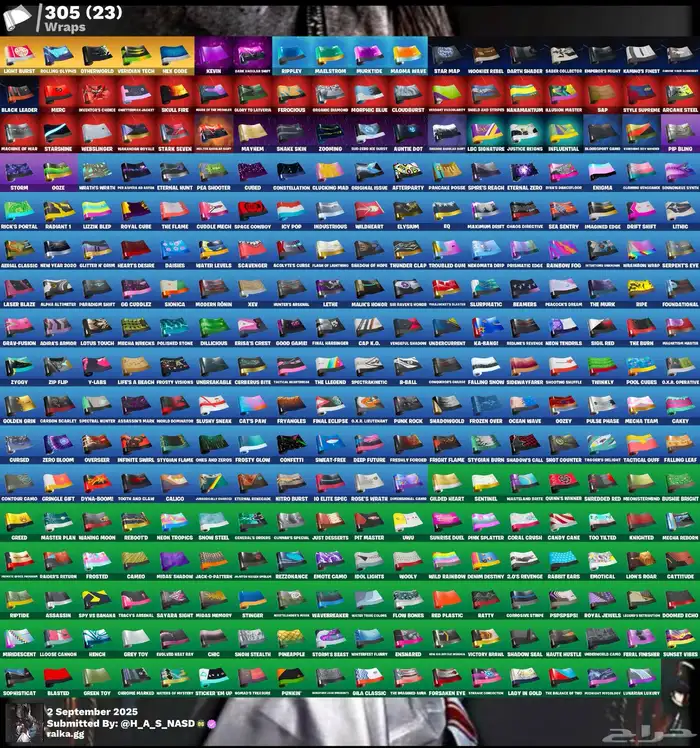Pick the Constellation wrap
This screenshot has height=748, width=700.
[292, 173]
